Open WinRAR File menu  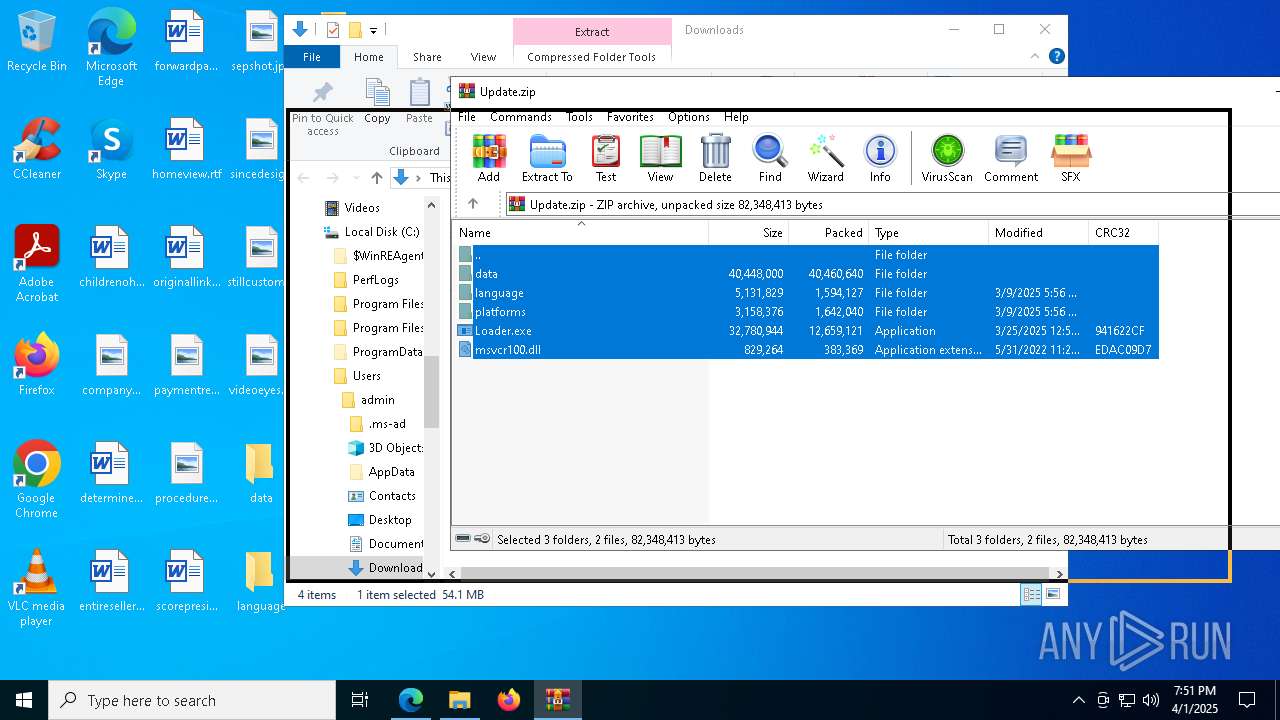click(x=467, y=117)
